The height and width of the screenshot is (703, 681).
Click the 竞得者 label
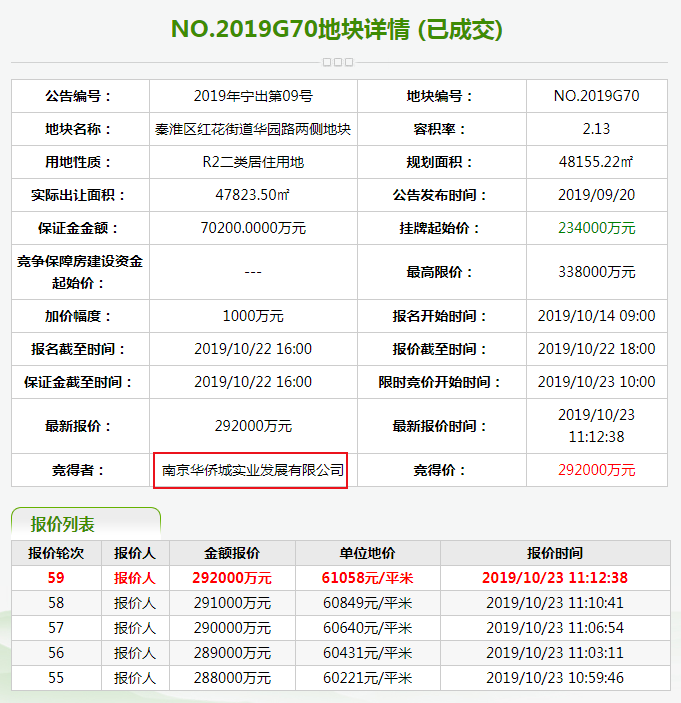(78, 470)
